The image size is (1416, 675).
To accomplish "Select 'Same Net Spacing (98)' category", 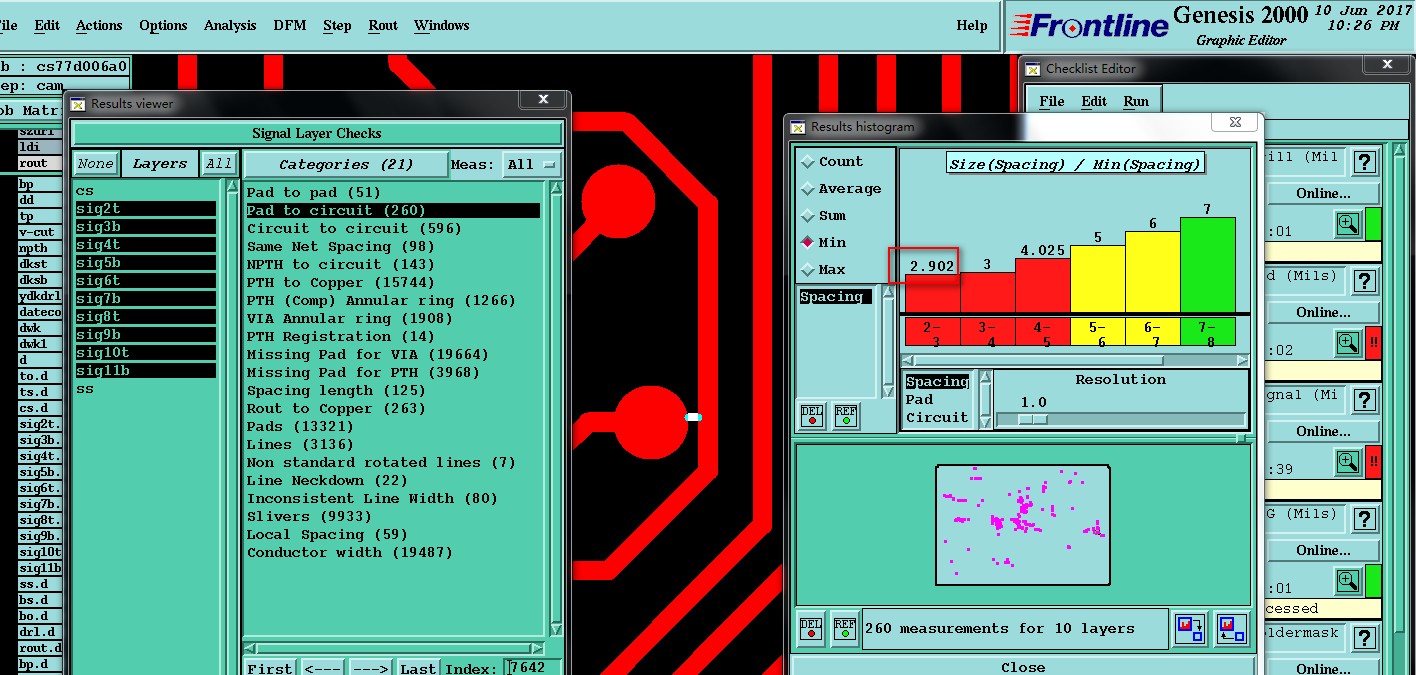I will coord(340,246).
